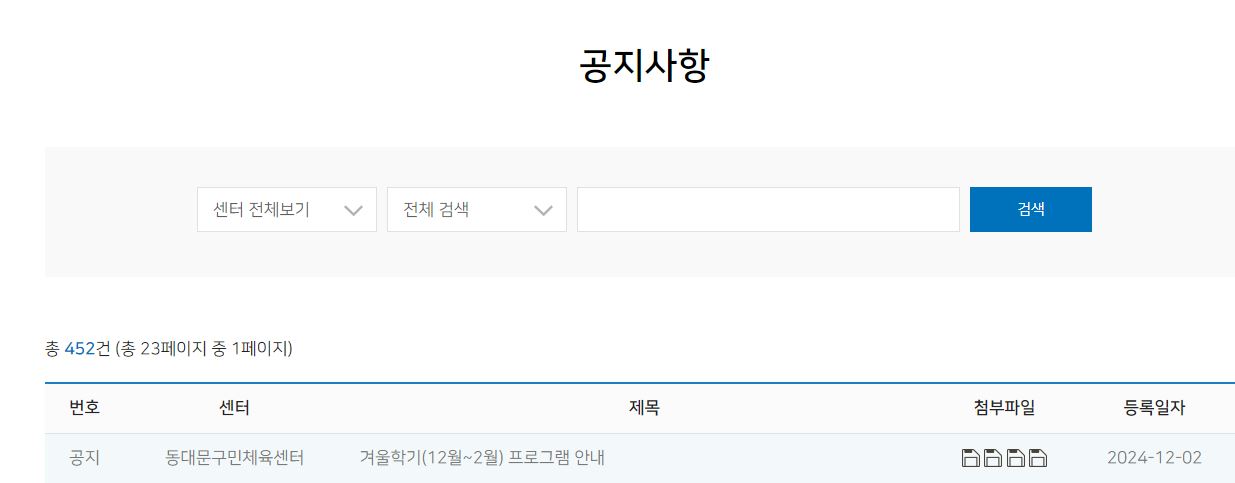Click the 제목 column header
This screenshot has height=483, width=1235.
(645, 408)
